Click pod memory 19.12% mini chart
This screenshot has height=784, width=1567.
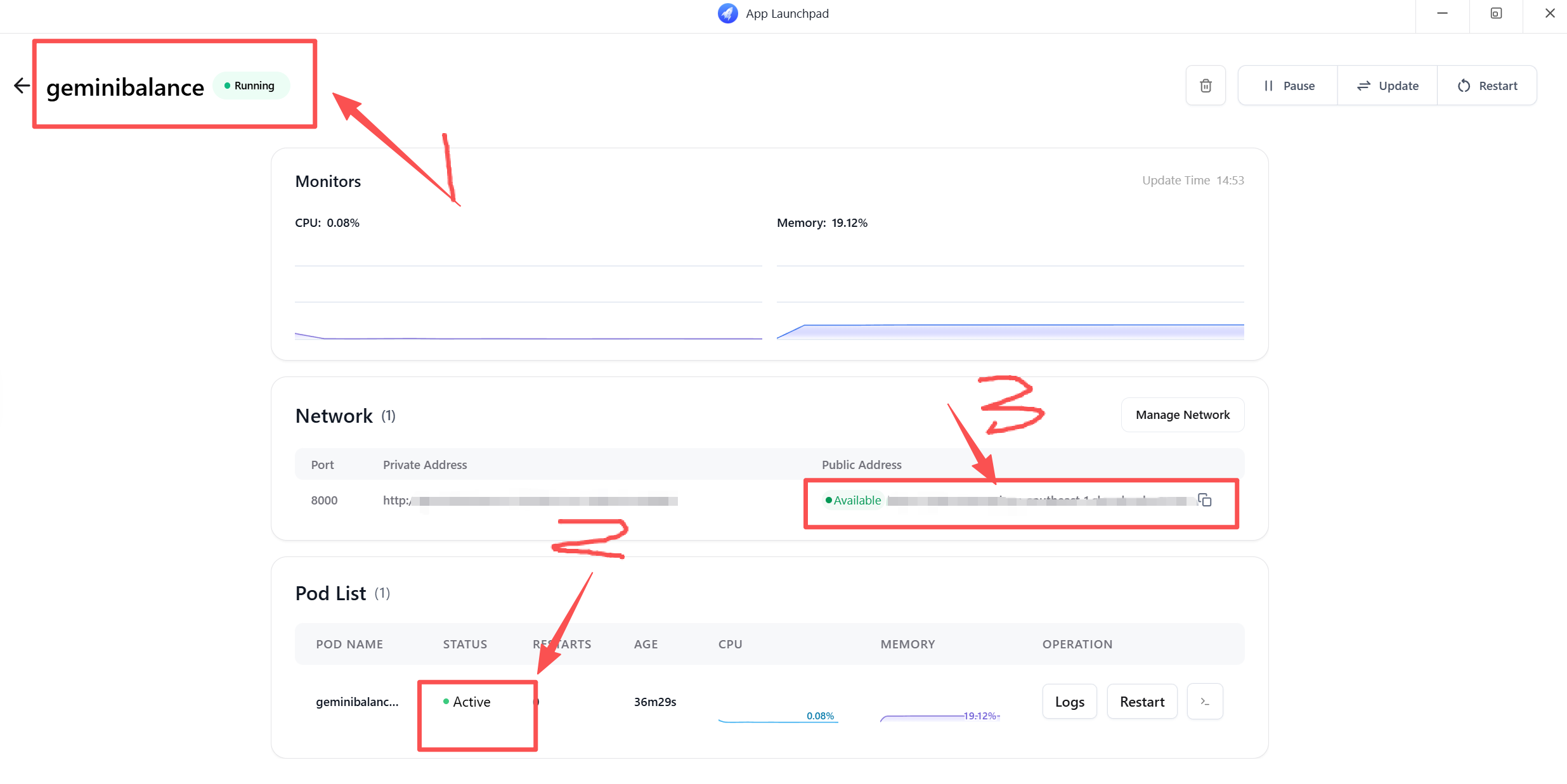(940, 717)
